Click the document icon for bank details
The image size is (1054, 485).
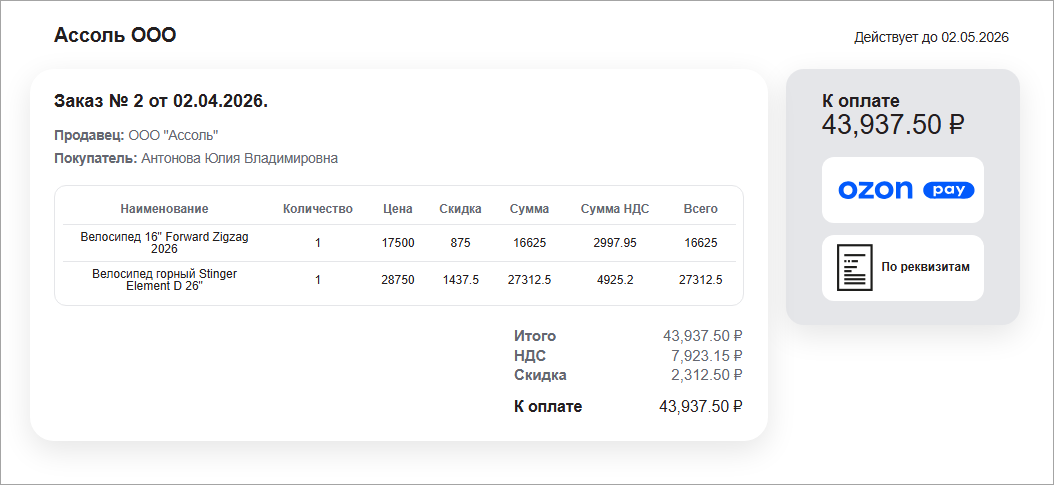(854, 267)
